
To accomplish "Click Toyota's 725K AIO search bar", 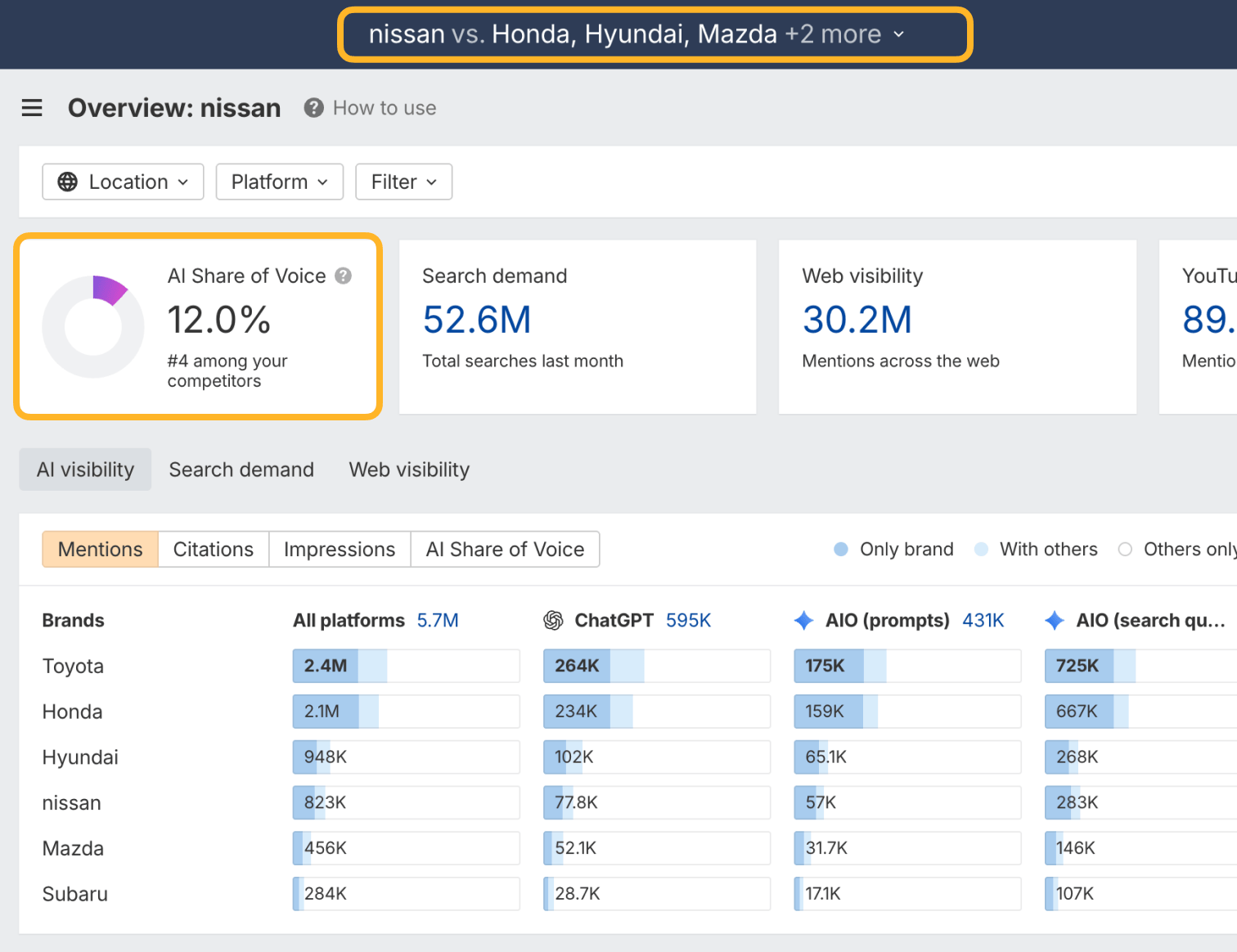I will coord(1140,666).
